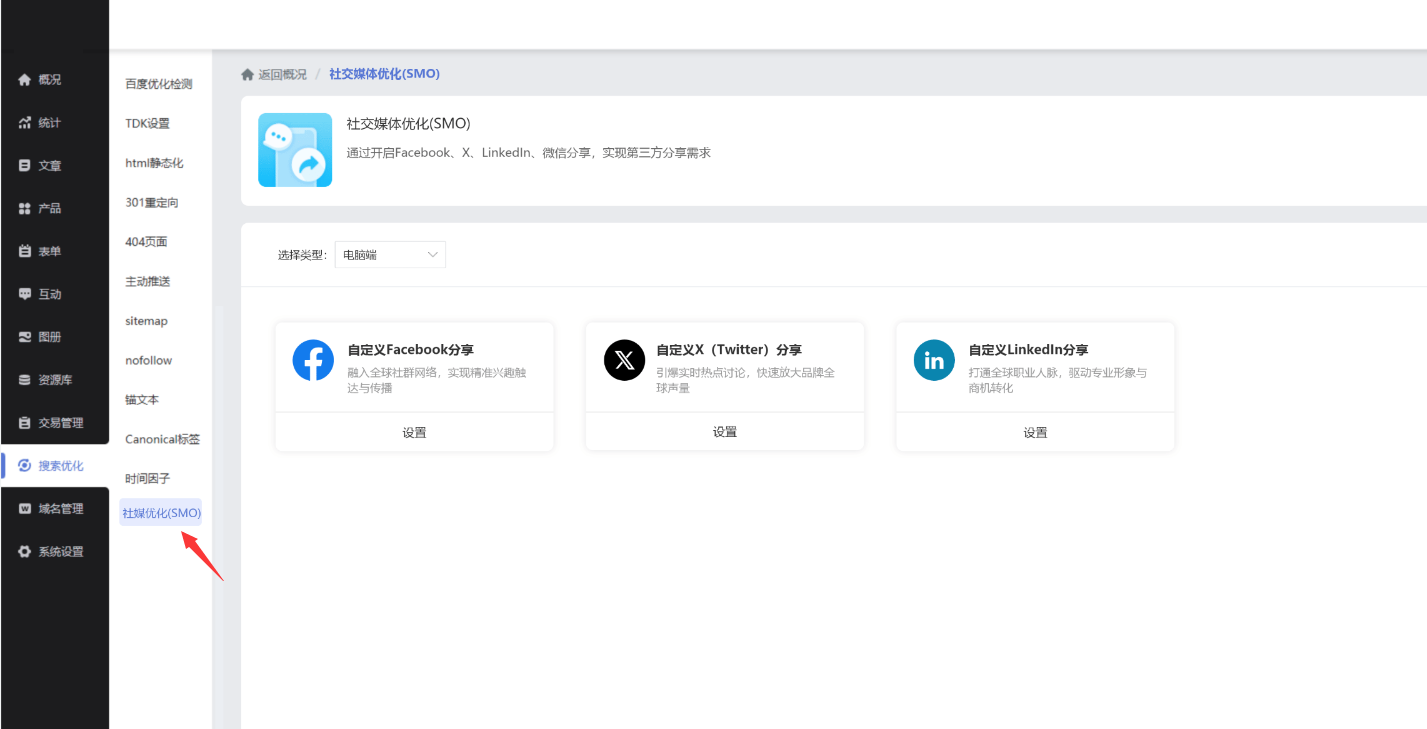Click 设置 under 自定义X (Twitter) 分享
The width and height of the screenshot is (1427, 729).
pos(725,432)
